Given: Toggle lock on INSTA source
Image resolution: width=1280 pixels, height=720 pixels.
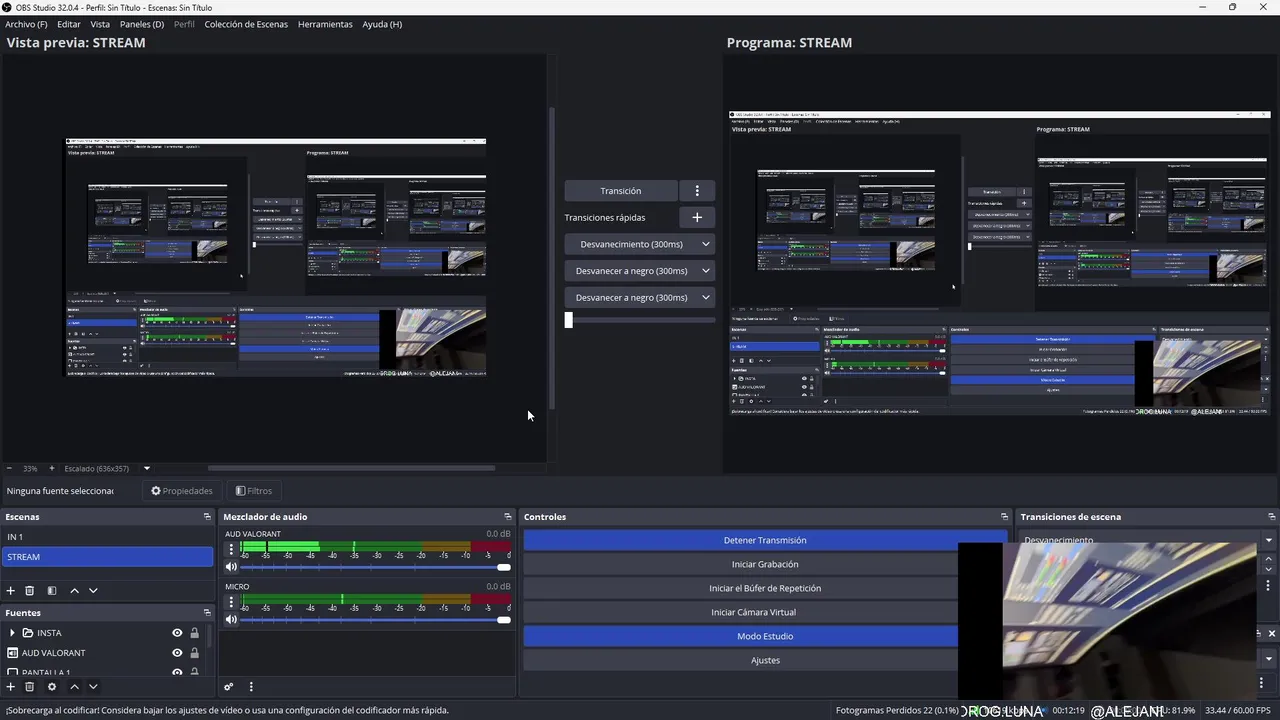Looking at the screenshot, I should coord(194,633).
